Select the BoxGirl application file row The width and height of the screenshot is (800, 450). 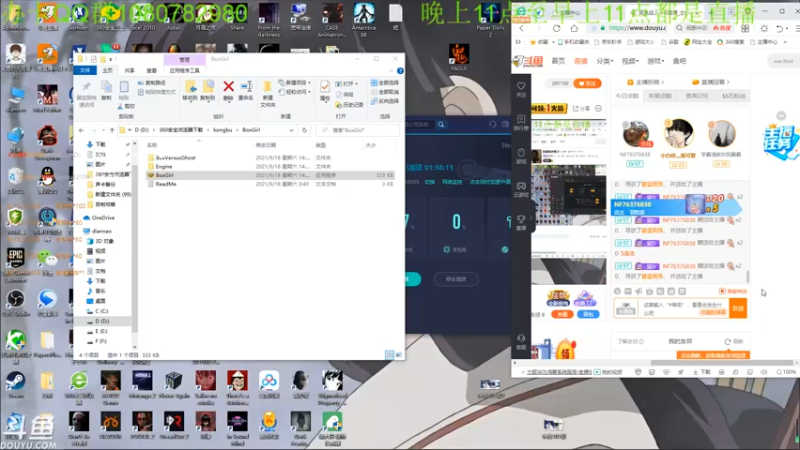[270, 175]
